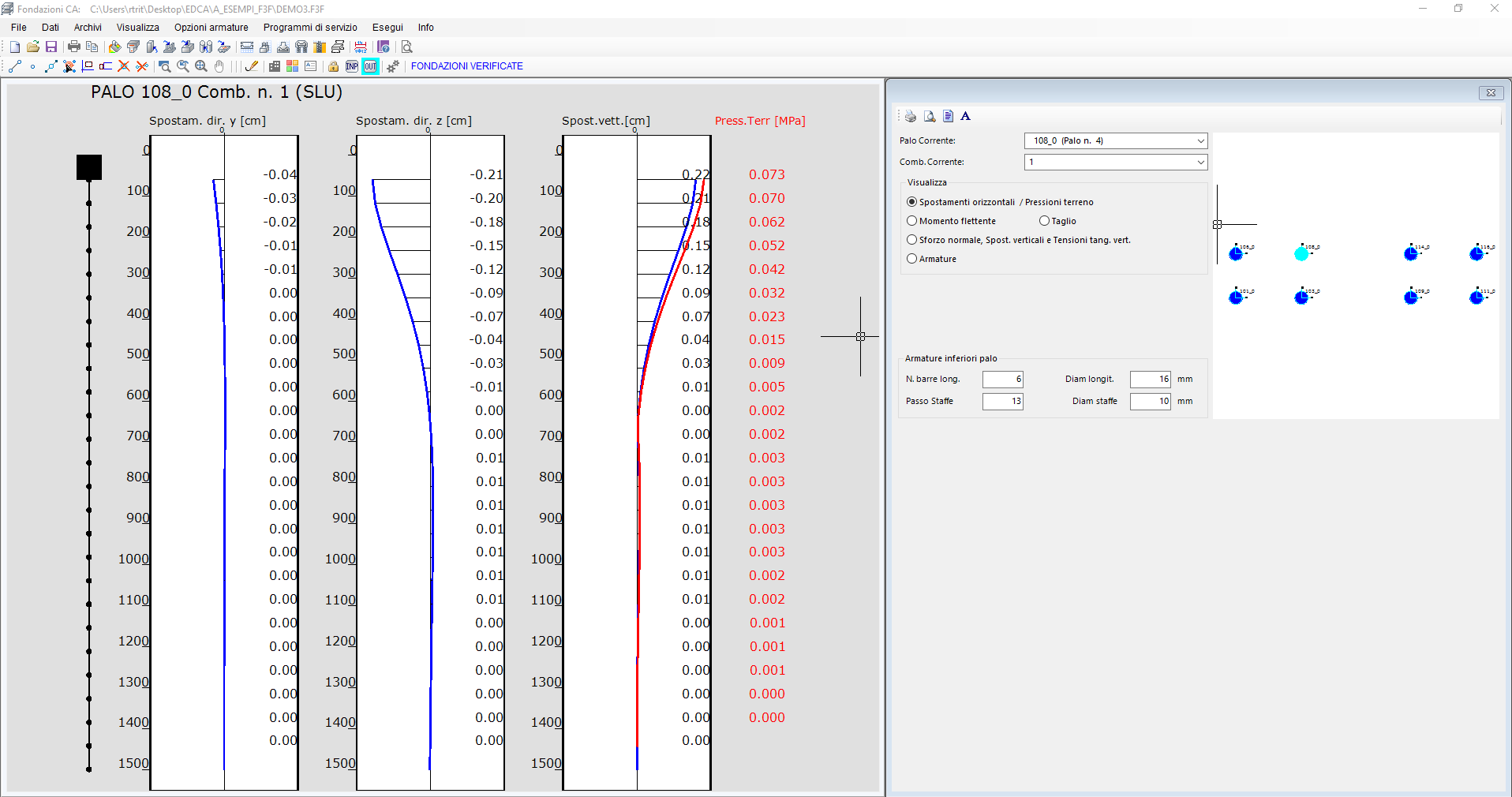The height and width of the screenshot is (797, 1512).
Task: Open the Dati menu
Action: (51, 28)
